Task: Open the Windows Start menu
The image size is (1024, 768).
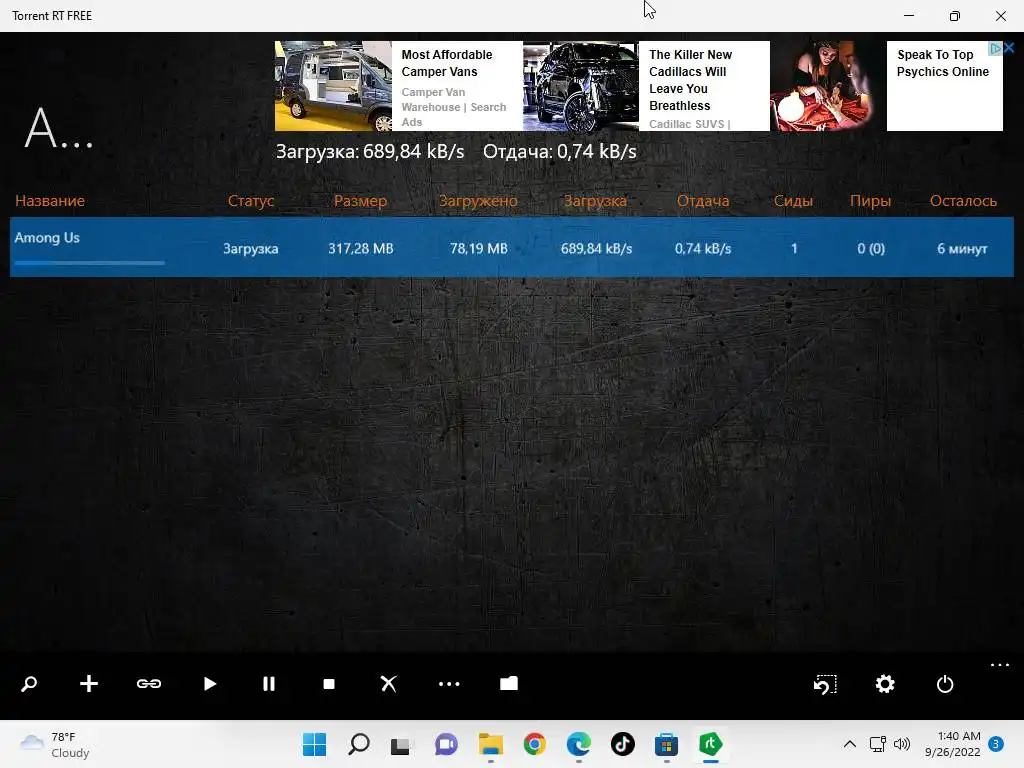Action: tap(314, 744)
